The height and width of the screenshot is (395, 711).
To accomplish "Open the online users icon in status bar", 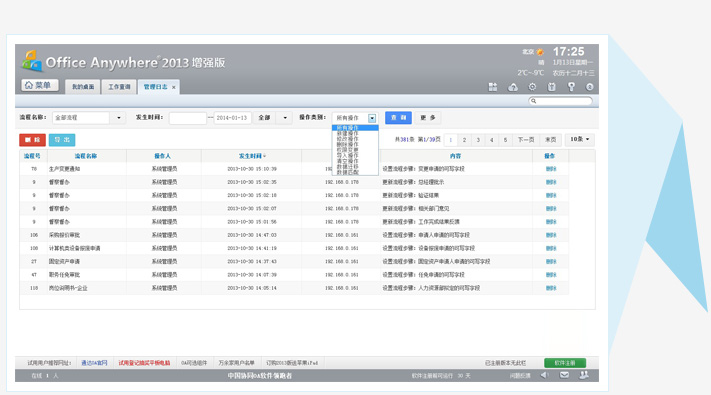I will 584,375.
